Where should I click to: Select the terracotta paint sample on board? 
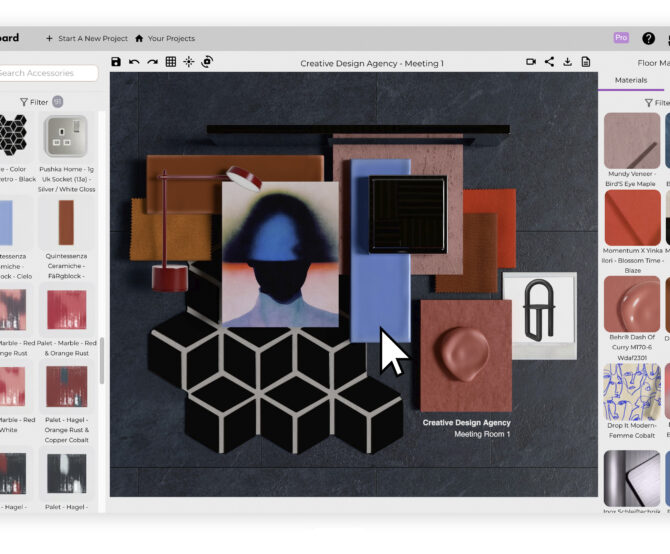466,355
